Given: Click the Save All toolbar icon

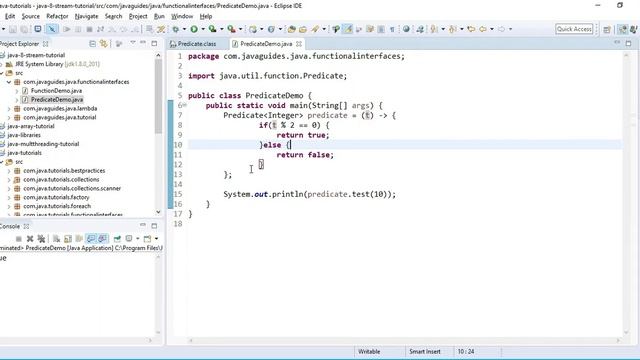Looking at the screenshot, I should coord(24,29).
